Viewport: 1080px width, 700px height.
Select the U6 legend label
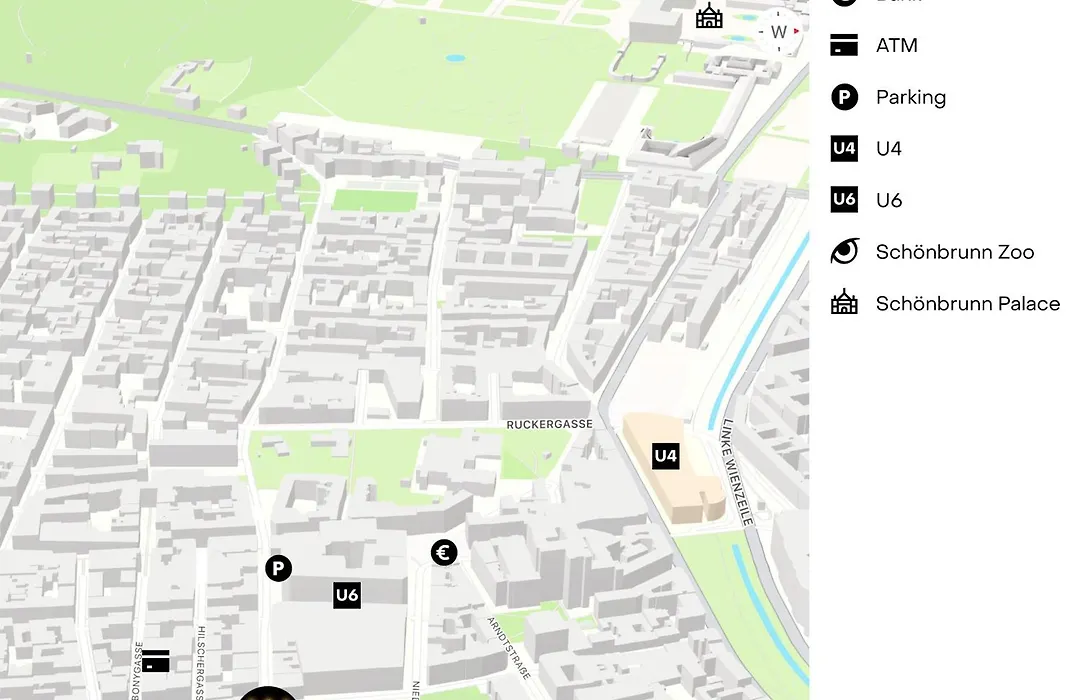coord(889,200)
